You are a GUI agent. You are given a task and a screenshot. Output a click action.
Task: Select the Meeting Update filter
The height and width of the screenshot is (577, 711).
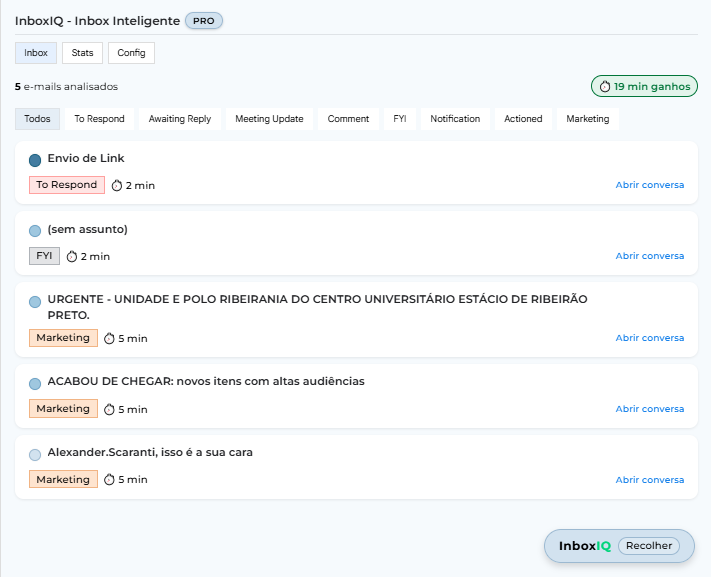pyautogui.click(x=269, y=119)
